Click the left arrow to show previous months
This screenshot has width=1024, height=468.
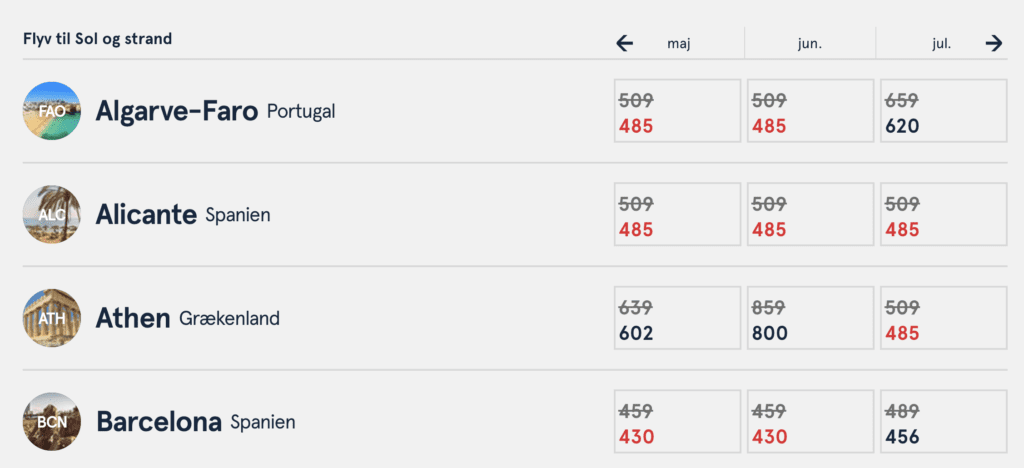[625, 43]
